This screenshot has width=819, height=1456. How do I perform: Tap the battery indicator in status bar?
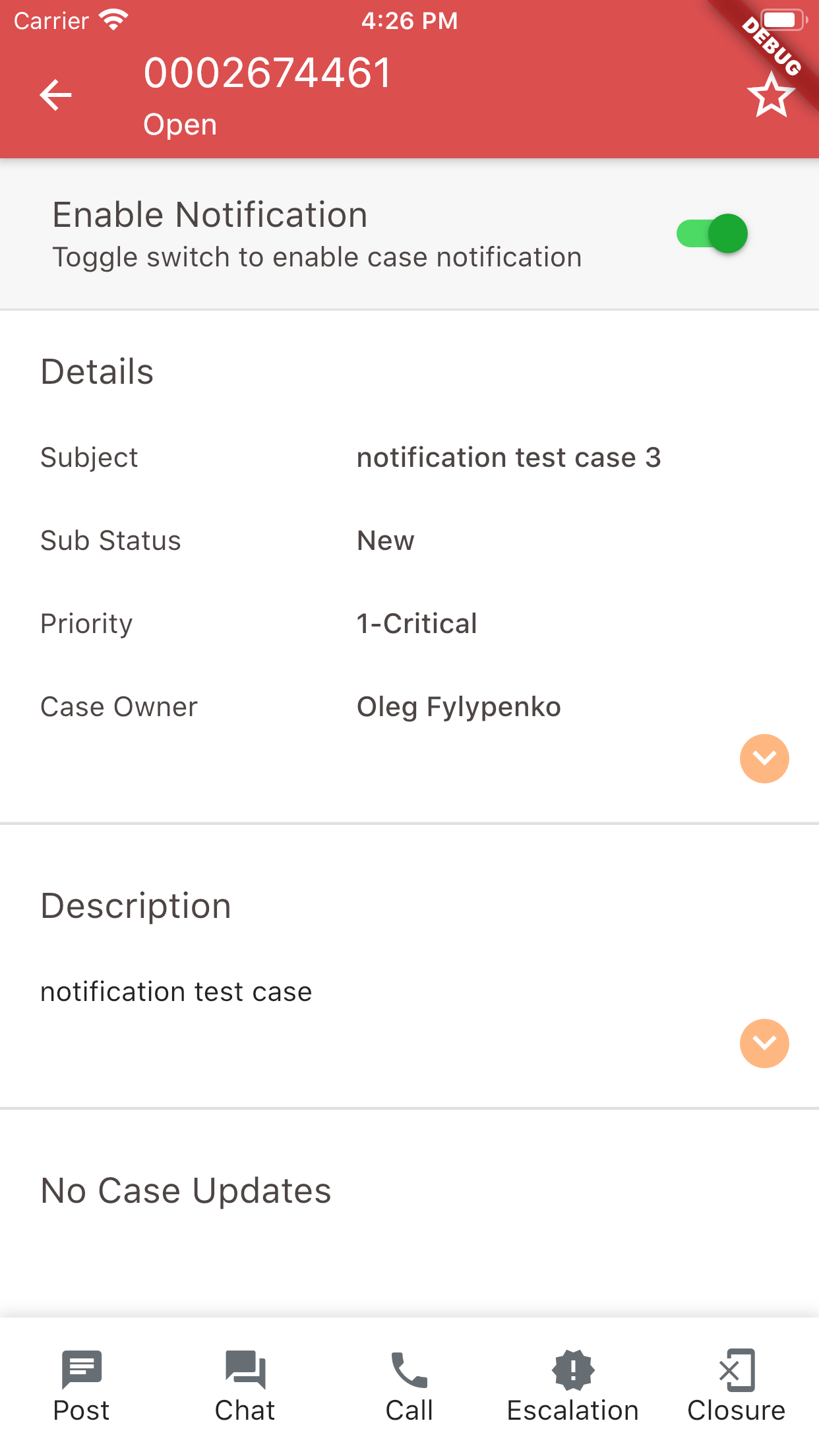pos(783,20)
